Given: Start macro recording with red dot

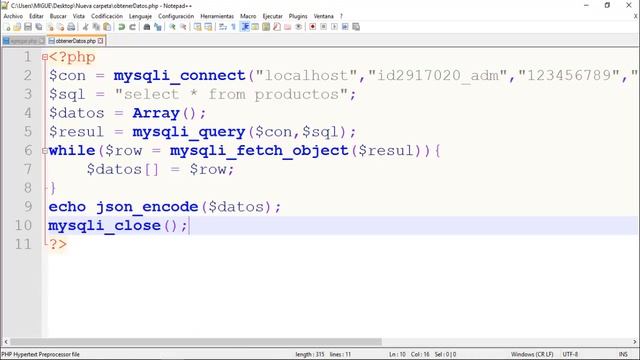Looking at the screenshot, I should [313, 27].
